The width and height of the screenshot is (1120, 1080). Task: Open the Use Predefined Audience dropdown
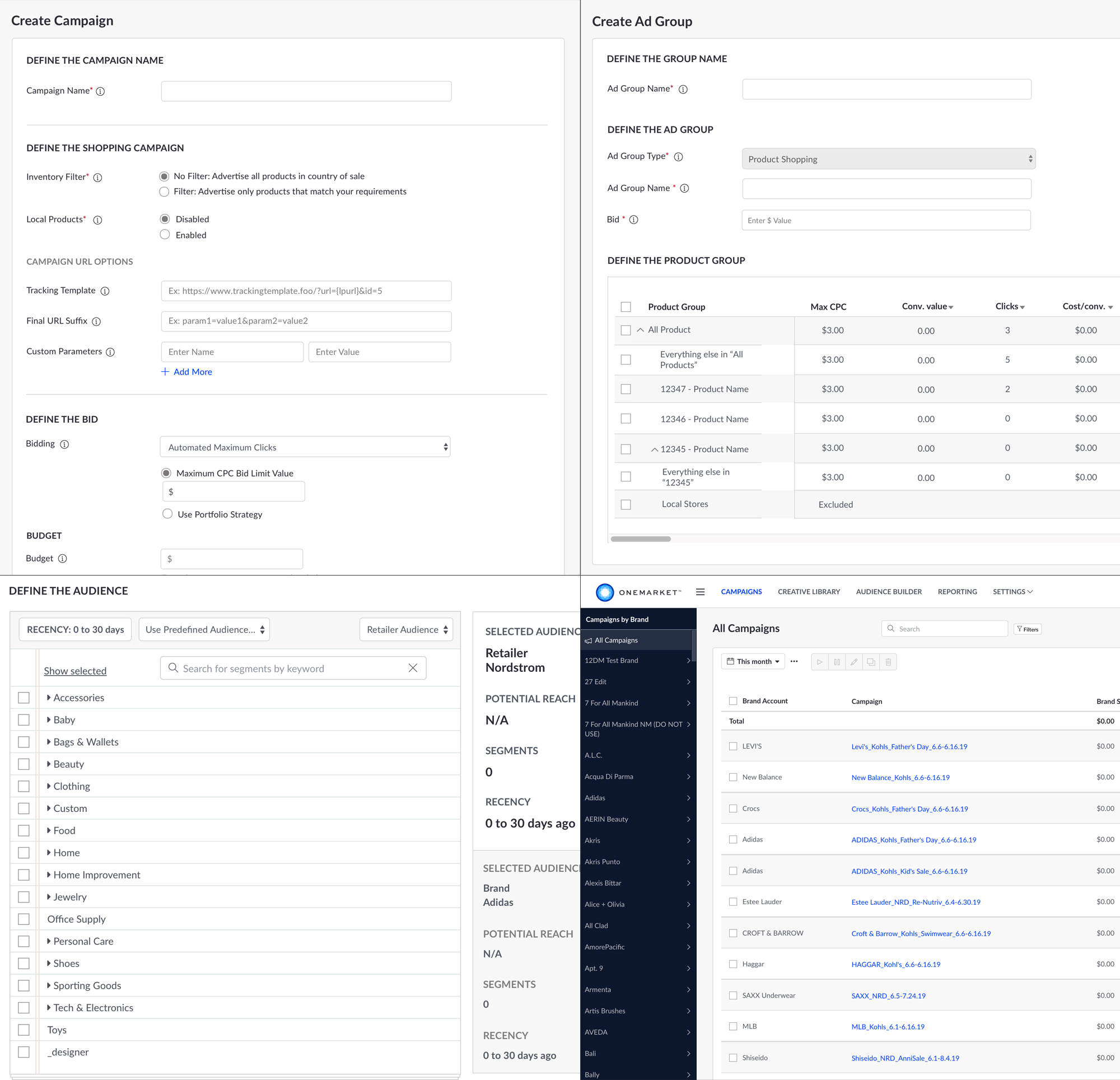pos(204,629)
